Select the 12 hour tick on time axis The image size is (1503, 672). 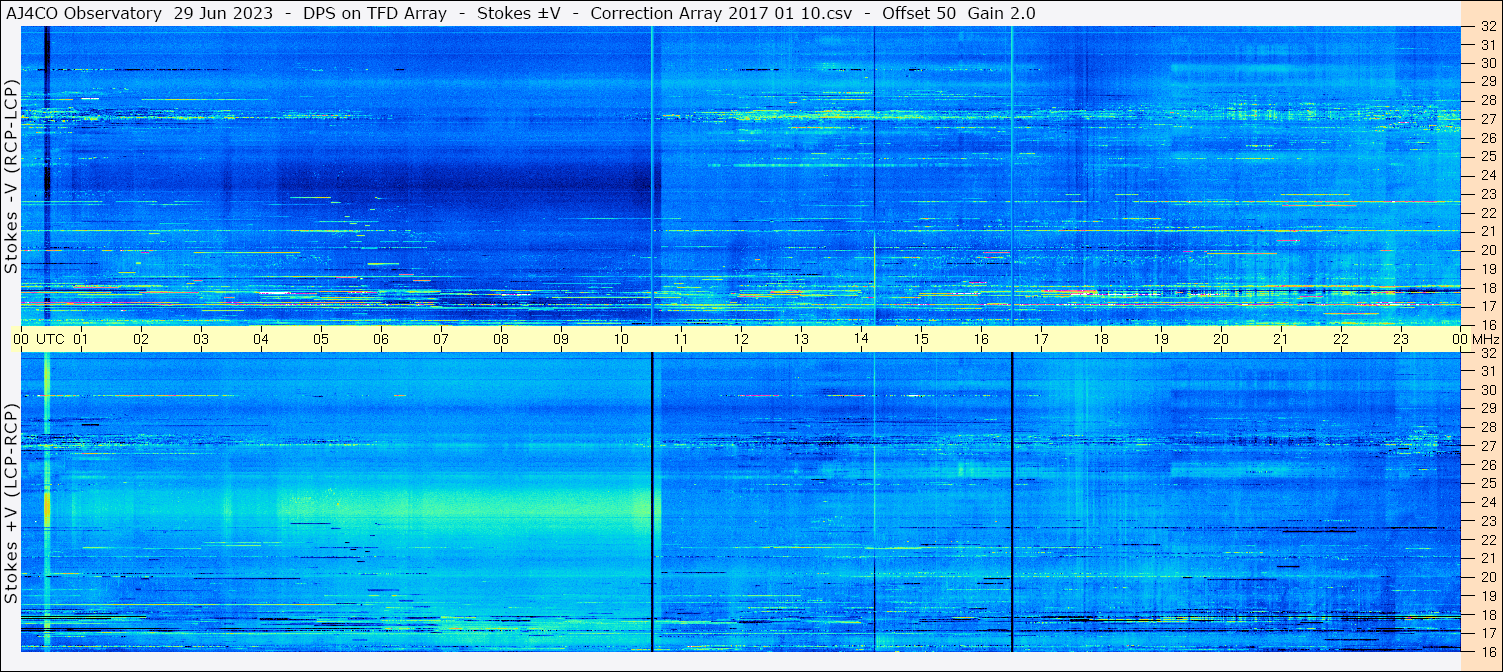pyautogui.click(x=741, y=339)
